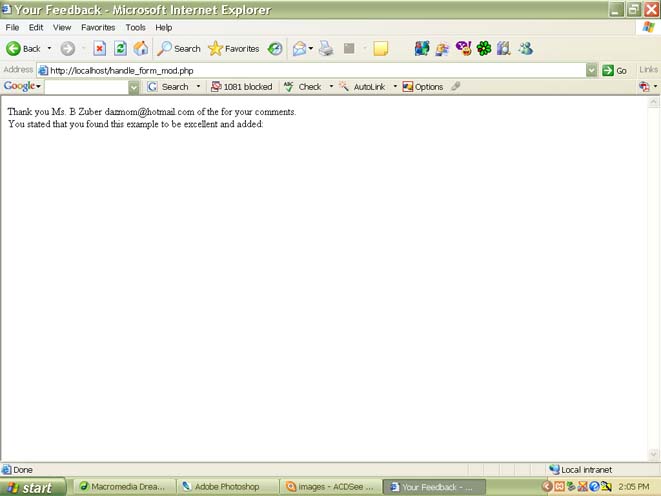The width and height of the screenshot is (661, 496).
Task: Click the green ICQ flower icon
Action: click(484, 49)
